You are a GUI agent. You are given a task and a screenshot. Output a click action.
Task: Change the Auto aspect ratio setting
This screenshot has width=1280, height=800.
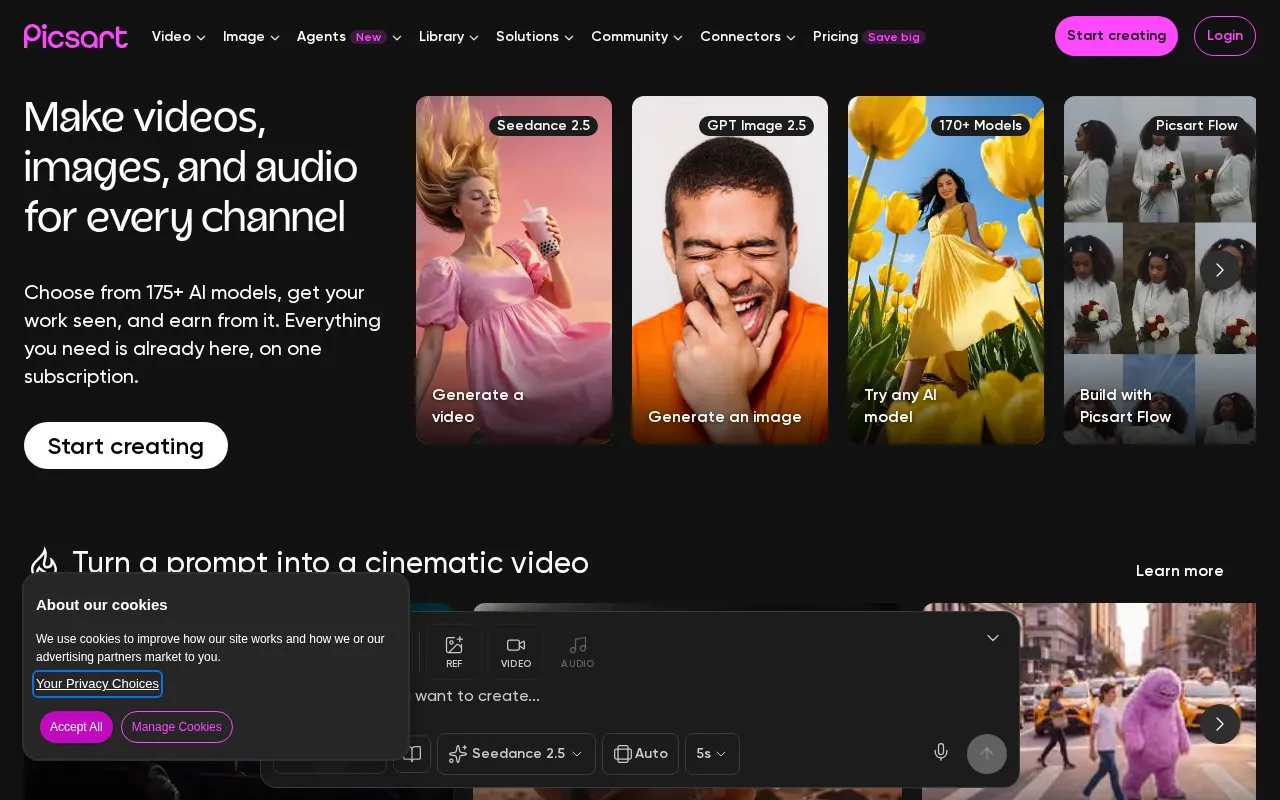click(x=640, y=753)
